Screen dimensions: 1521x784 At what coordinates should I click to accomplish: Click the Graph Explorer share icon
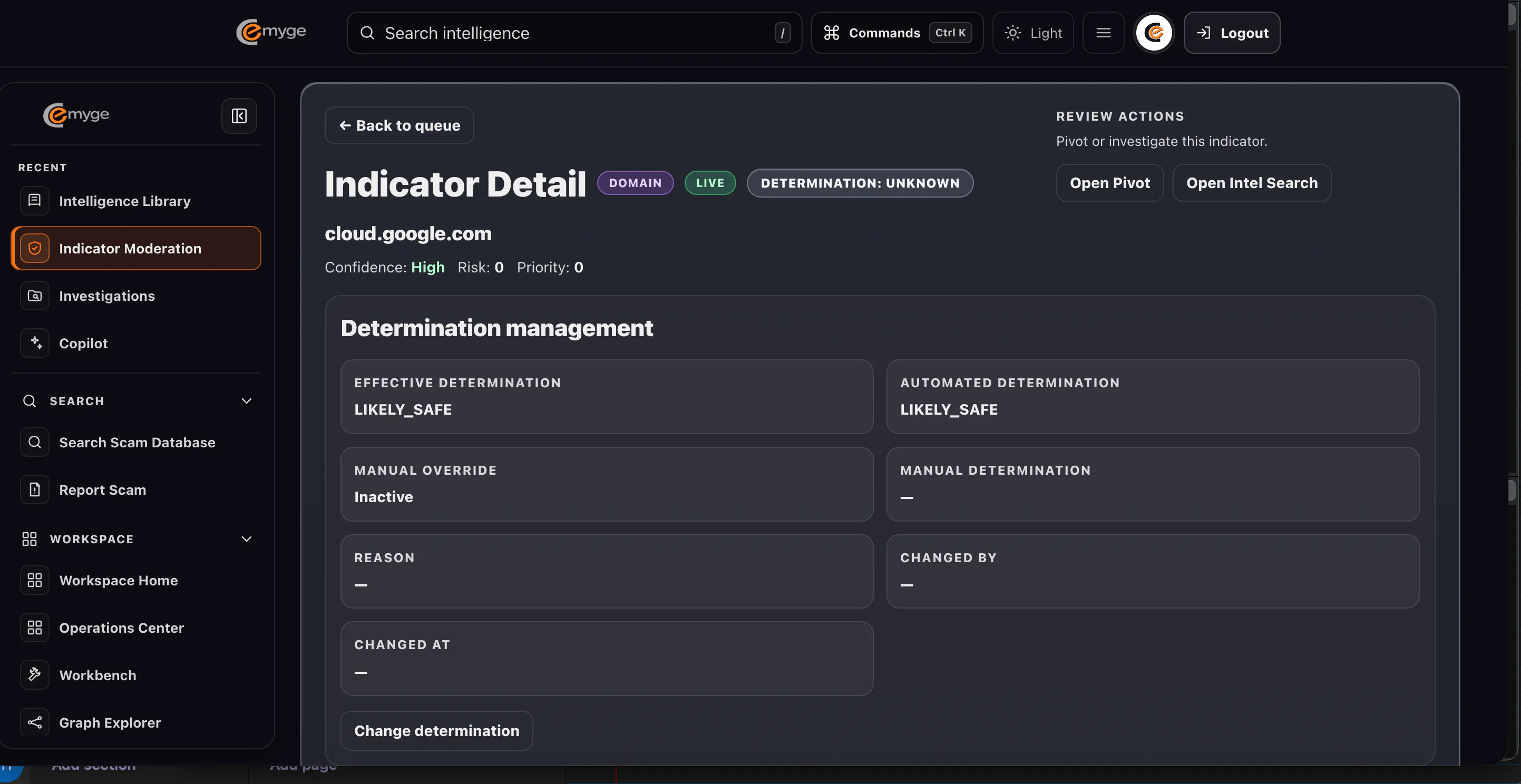[x=35, y=722]
